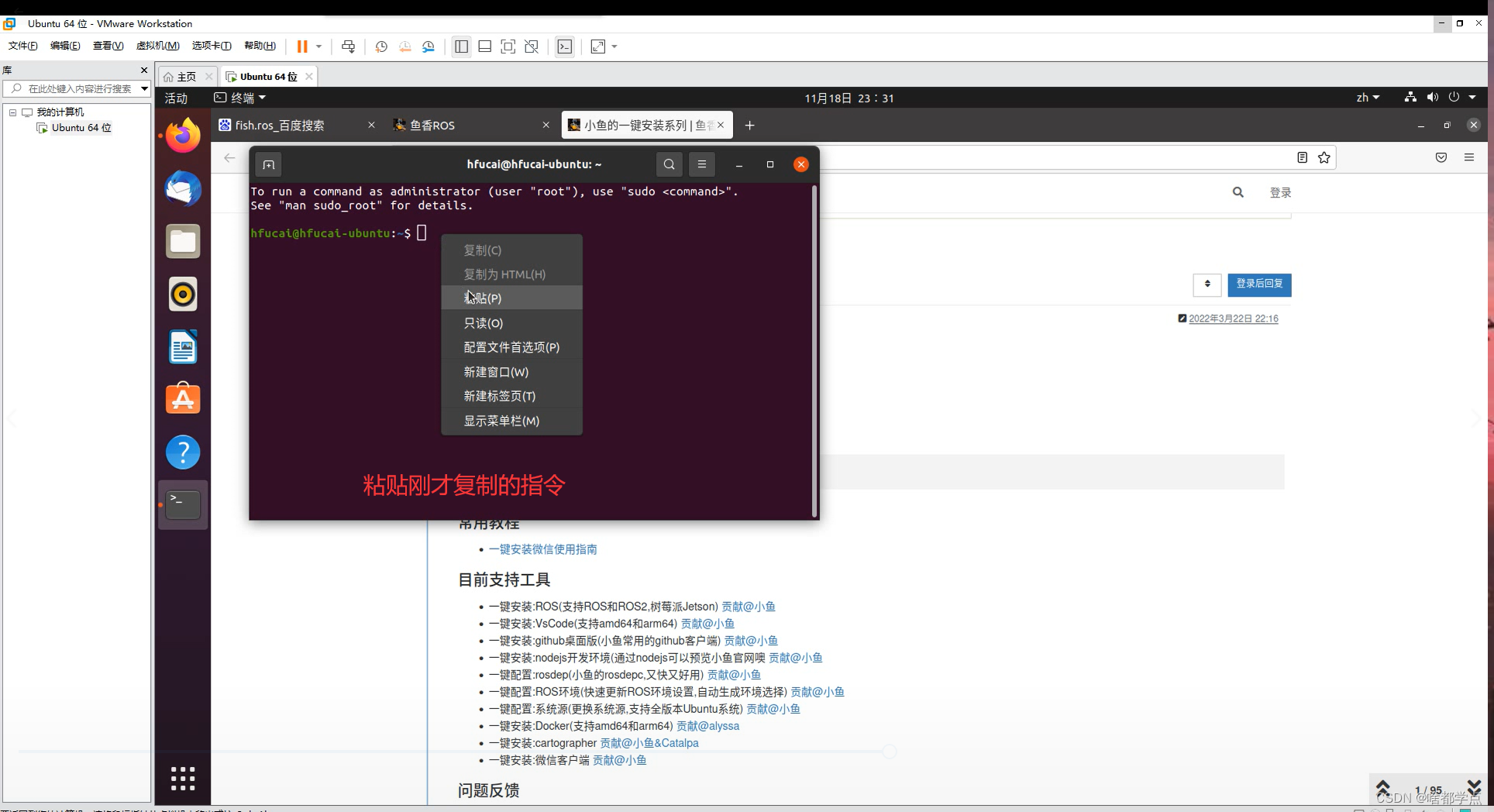This screenshot has height=812, width=1494.
Task: Open the 2022年3月22日 22:16 timestamp link
Action: click(x=1234, y=318)
